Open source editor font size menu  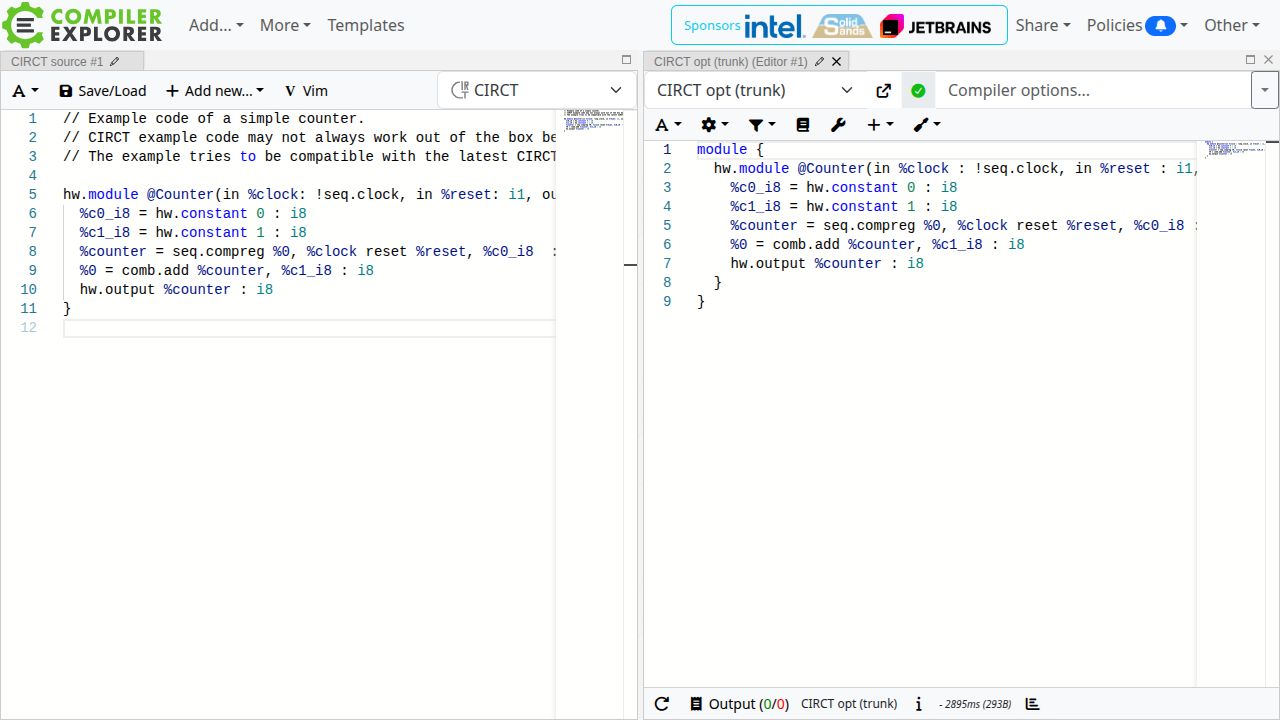tap(25, 91)
